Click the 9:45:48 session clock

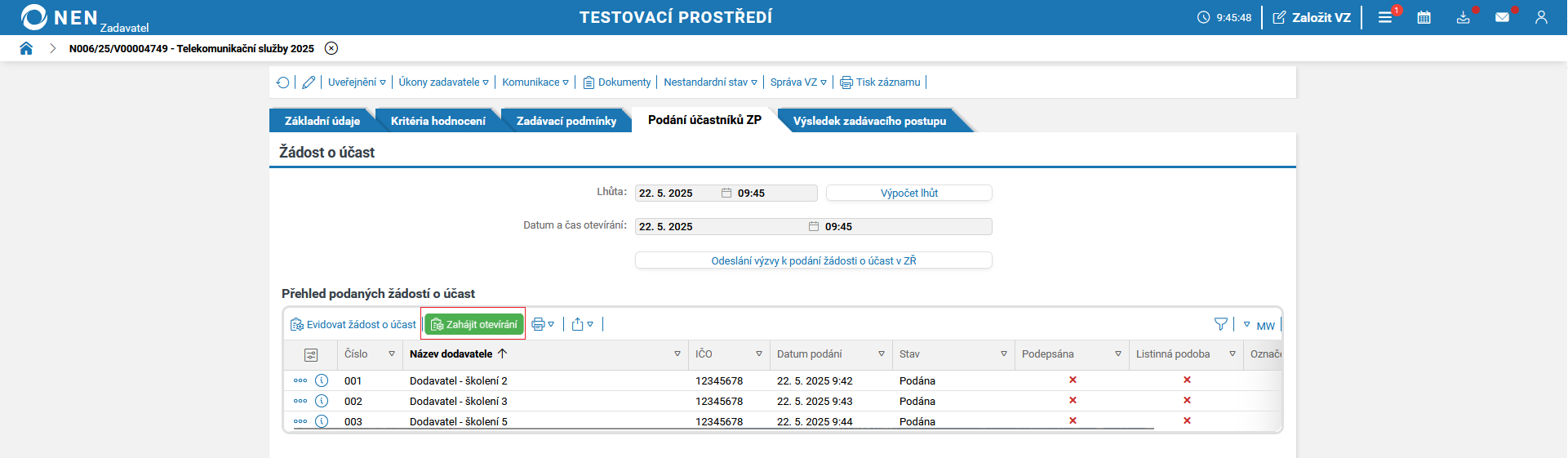(1224, 17)
